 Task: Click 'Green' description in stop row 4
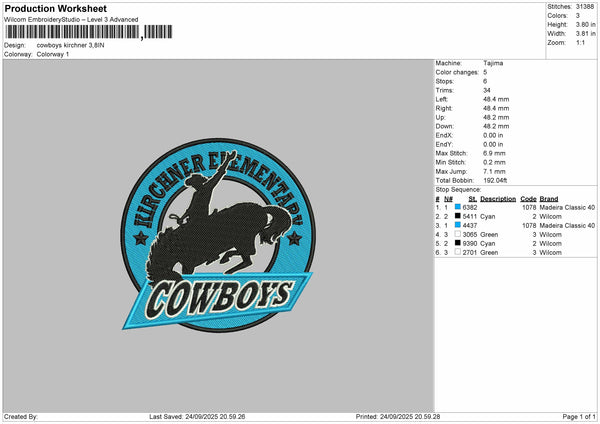coord(489,235)
